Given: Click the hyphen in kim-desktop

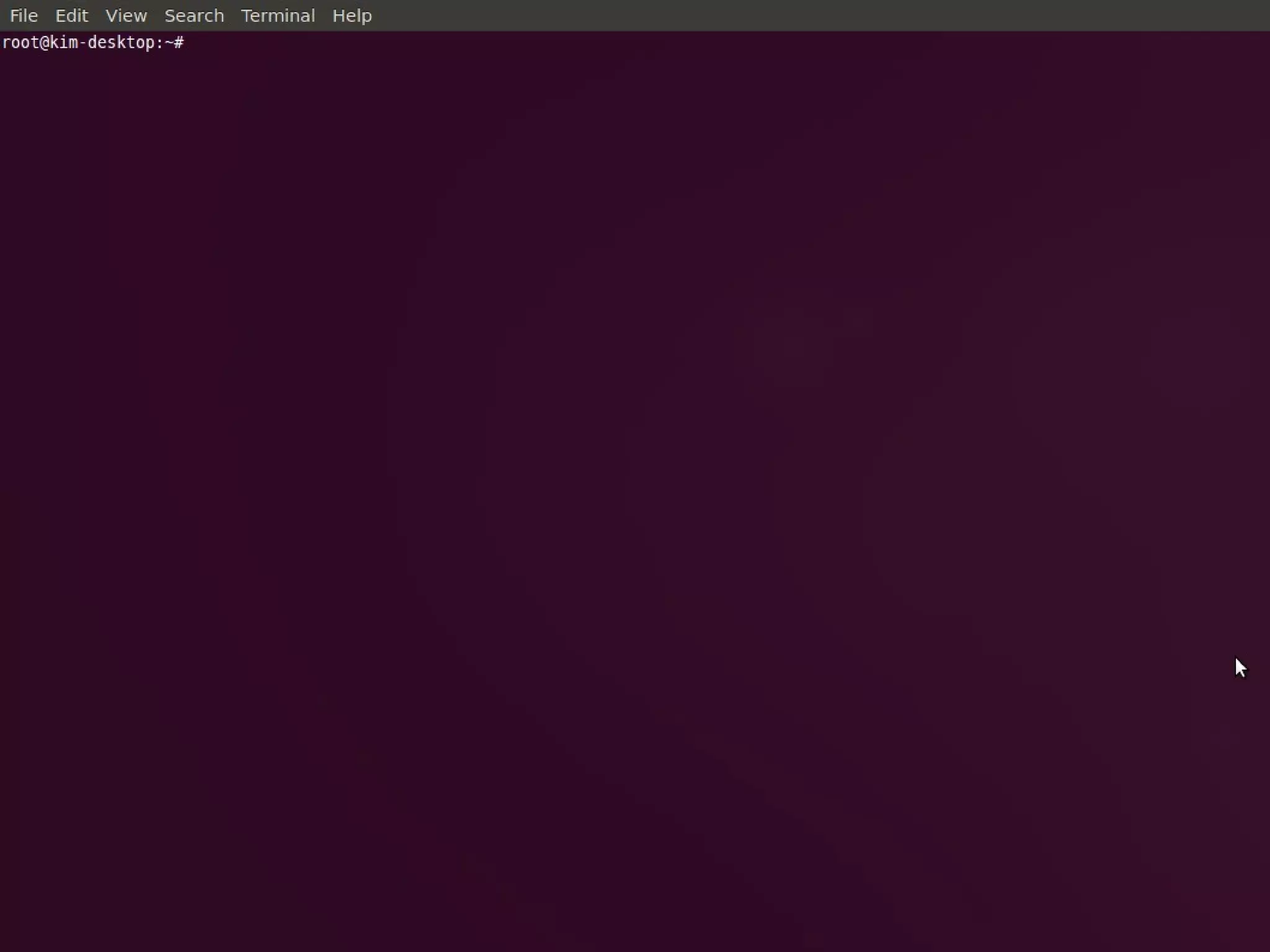Looking at the screenshot, I should pyautogui.click(x=83, y=43).
